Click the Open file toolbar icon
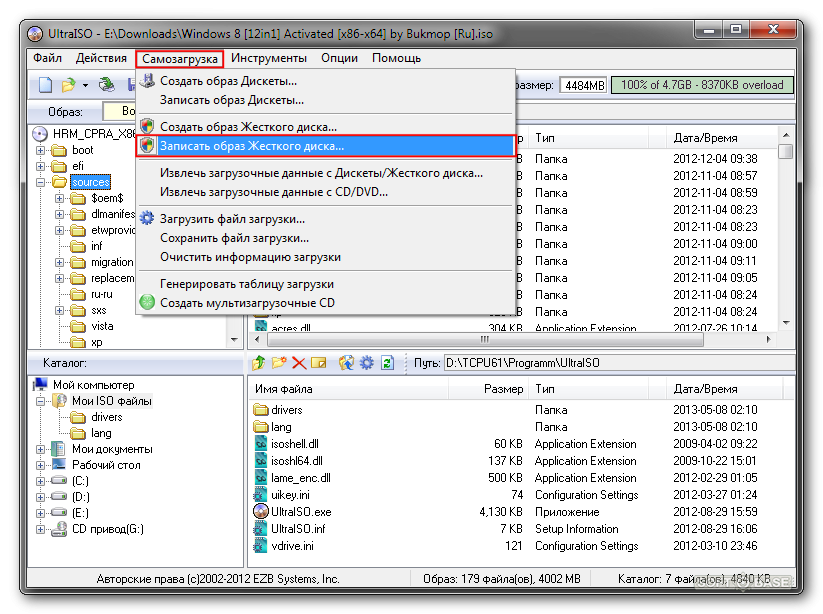823x614 pixels. point(68,85)
